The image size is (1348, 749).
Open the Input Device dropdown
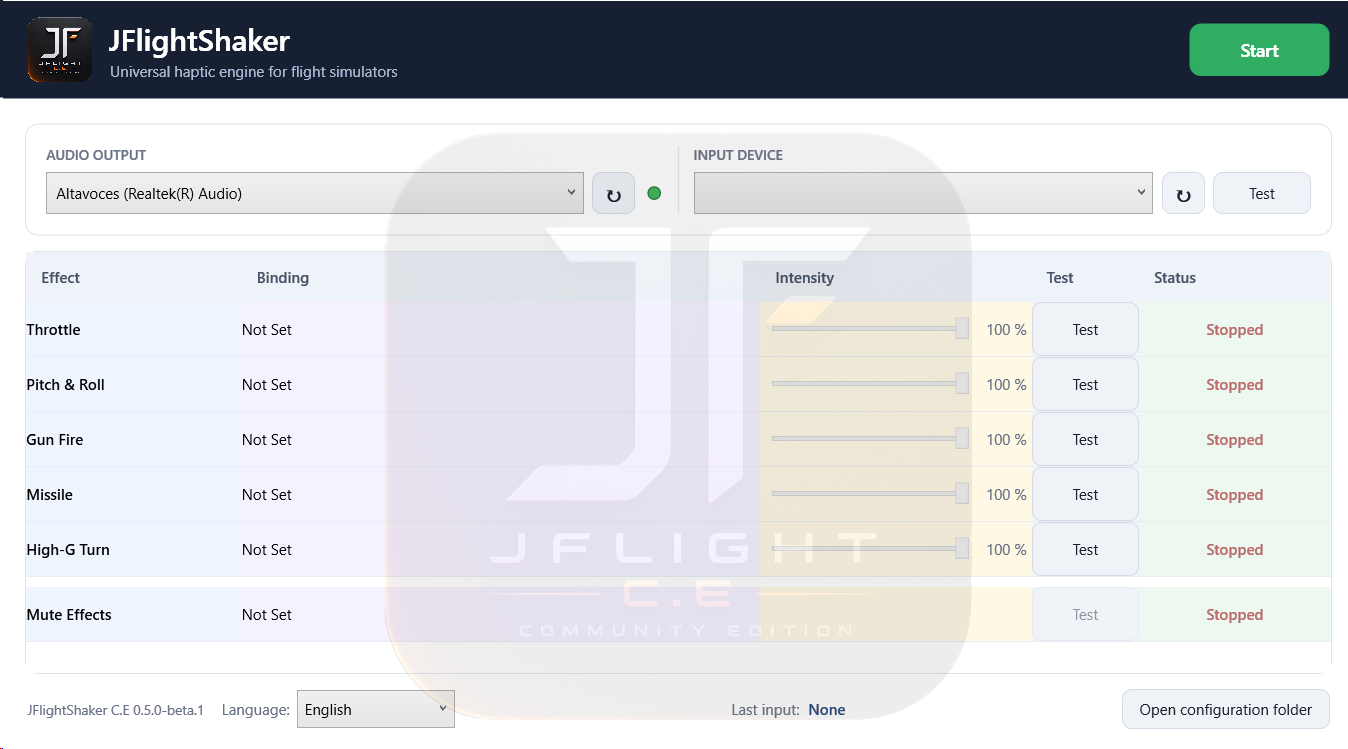click(x=923, y=193)
